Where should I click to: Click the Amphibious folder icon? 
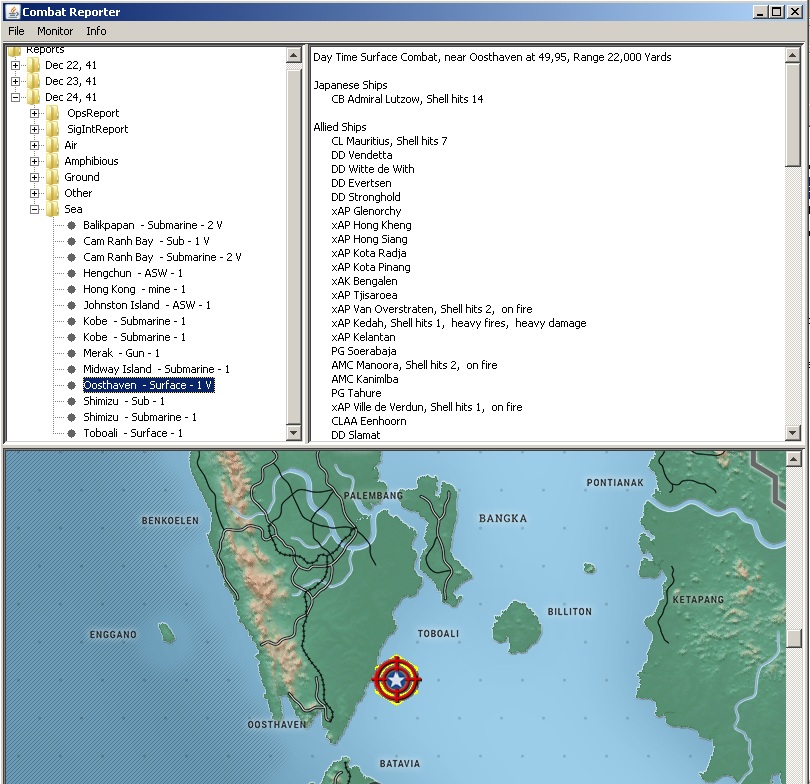click(x=53, y=161)
